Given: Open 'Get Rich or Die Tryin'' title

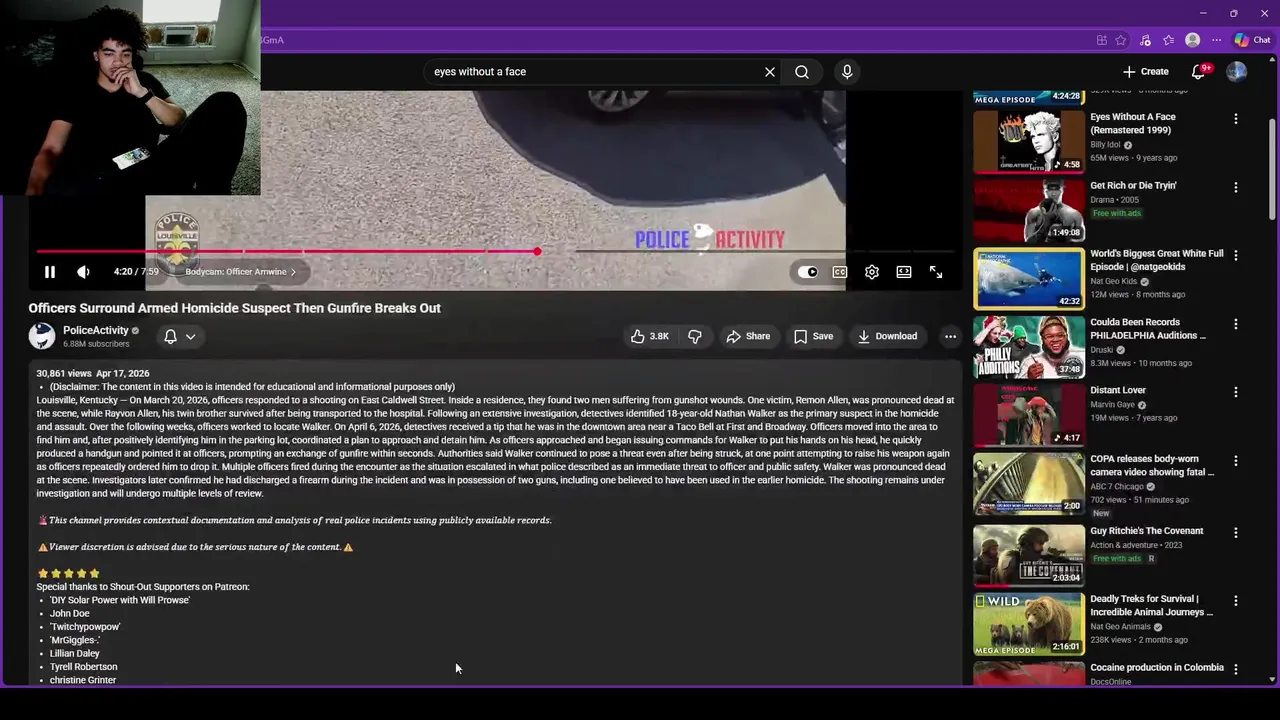Looking at the screenshot, I should point(1133,186).
